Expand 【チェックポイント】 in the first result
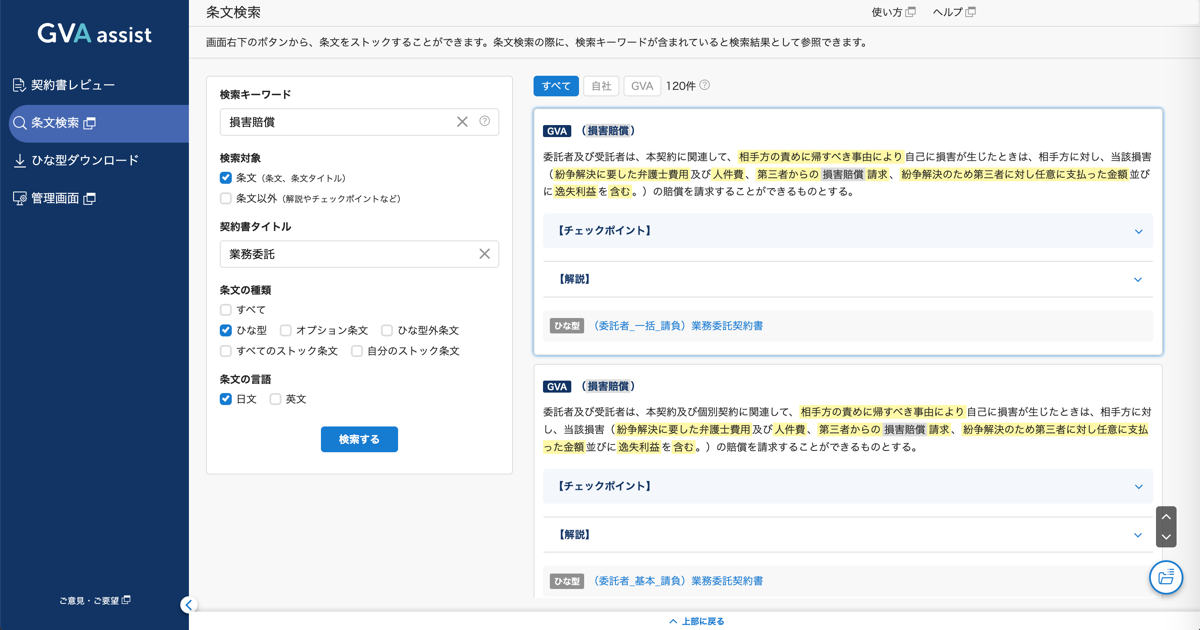This screenshot has width=1200, height=630. pyautogui.click(x=848, y=231)
